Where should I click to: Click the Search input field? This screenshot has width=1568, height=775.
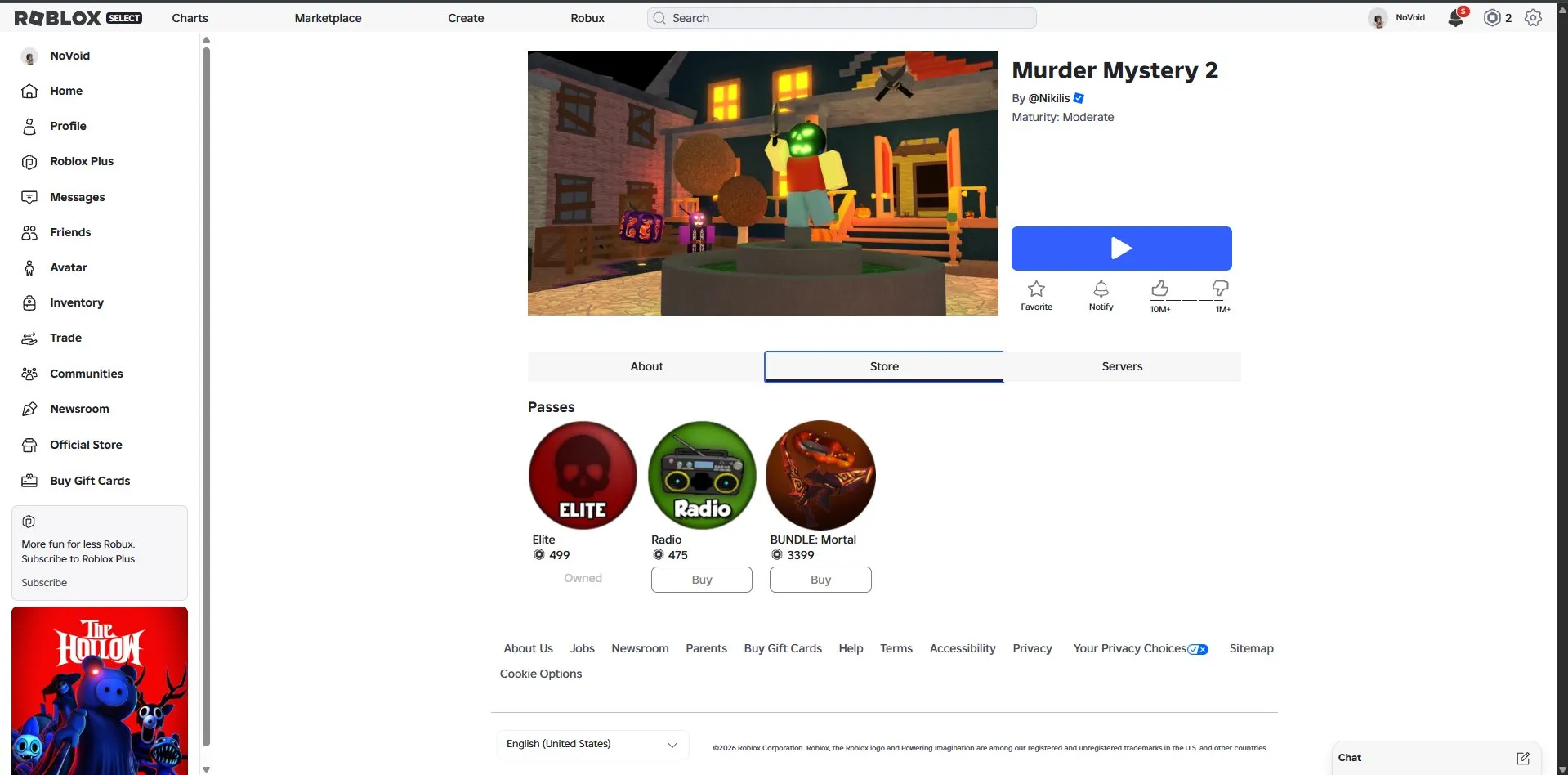pyautogui.click(x=842, y=18)
